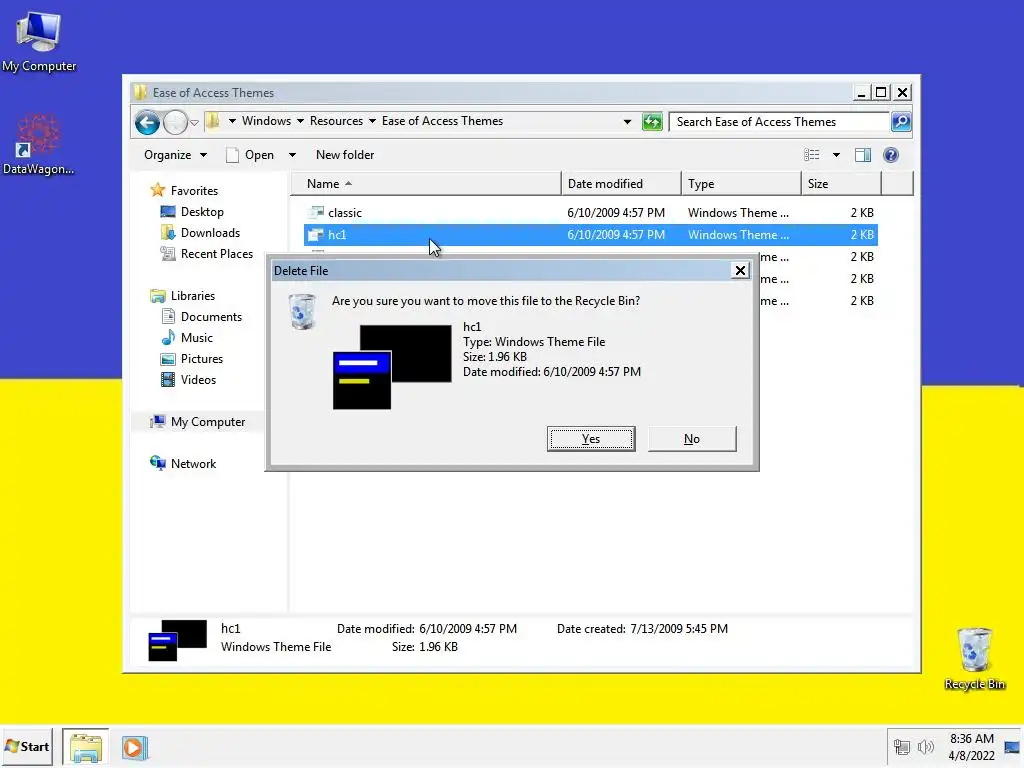The height and width of the screenshot is (768, 1024).
Task: Maximize the Ease of Access Themes window
Action: coord(881,93)
